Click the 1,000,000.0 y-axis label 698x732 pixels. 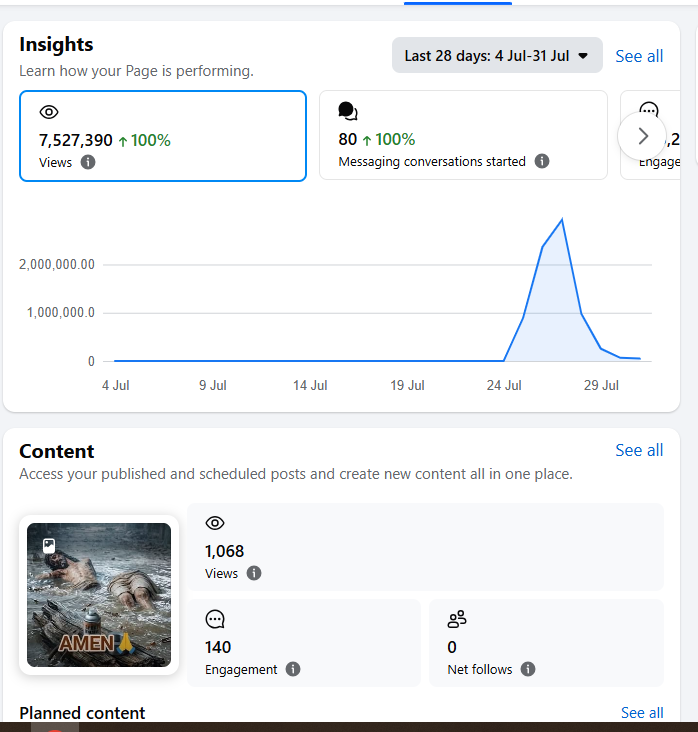coord(61,312)
